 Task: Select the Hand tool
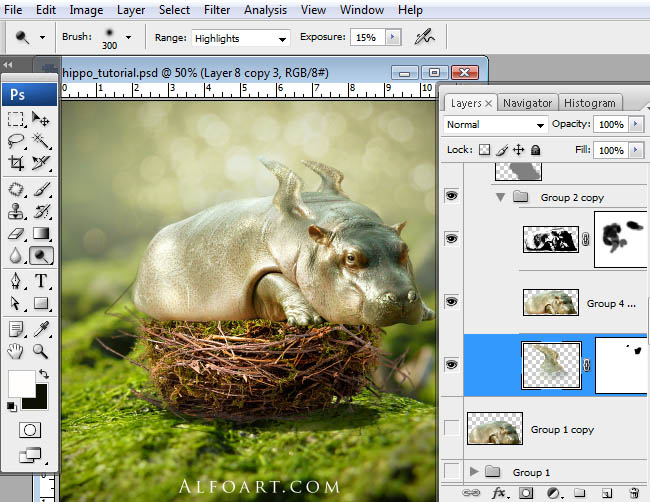click(x=16, y=352)
